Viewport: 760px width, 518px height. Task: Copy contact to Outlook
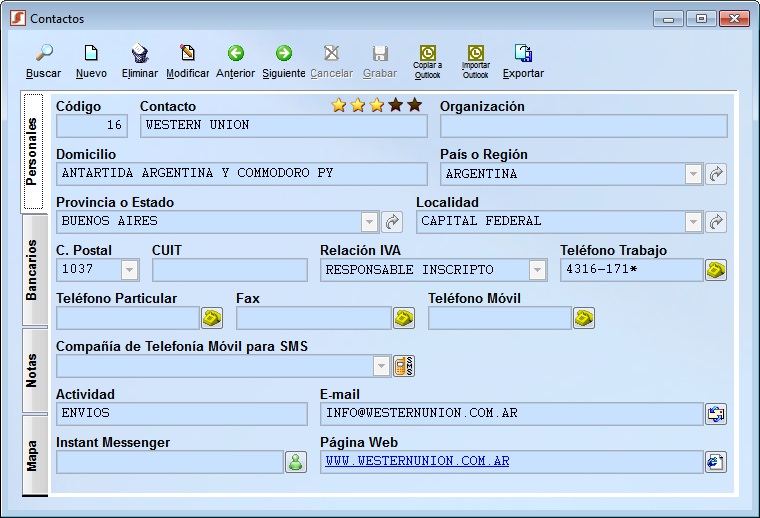[428, 62]
